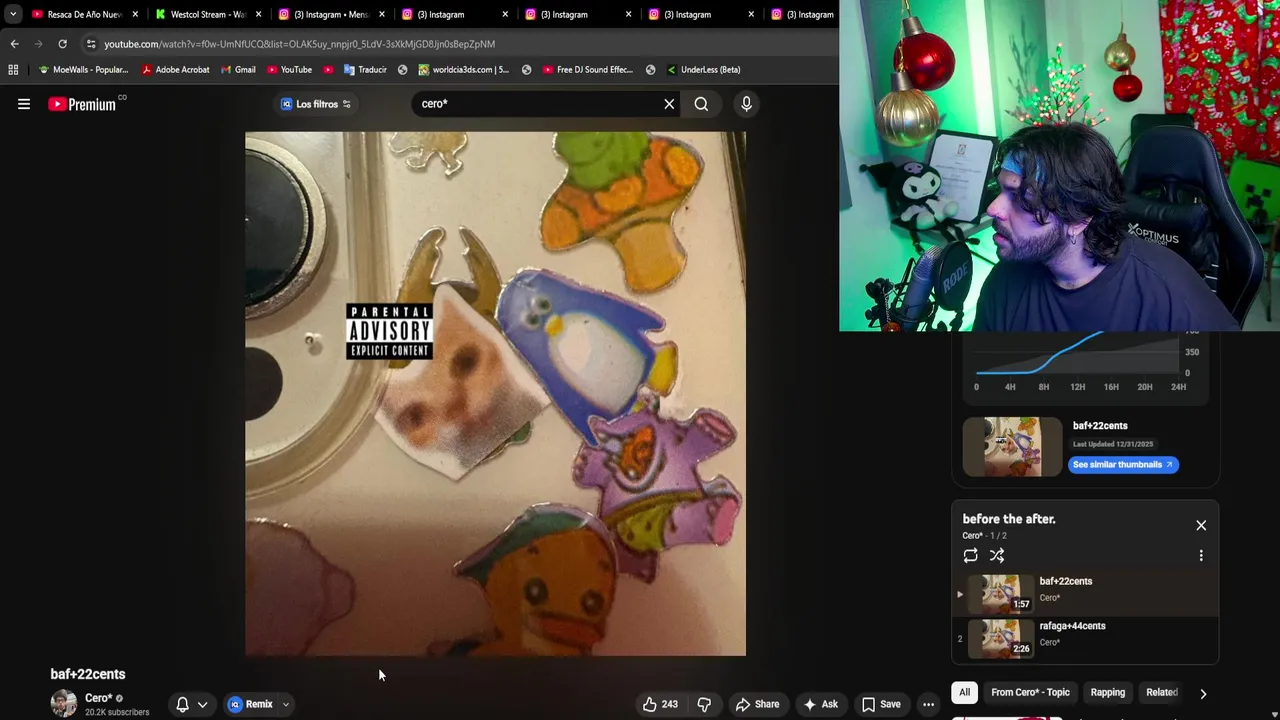
Task: Open the Ask AI button
Action: (820, 704)
